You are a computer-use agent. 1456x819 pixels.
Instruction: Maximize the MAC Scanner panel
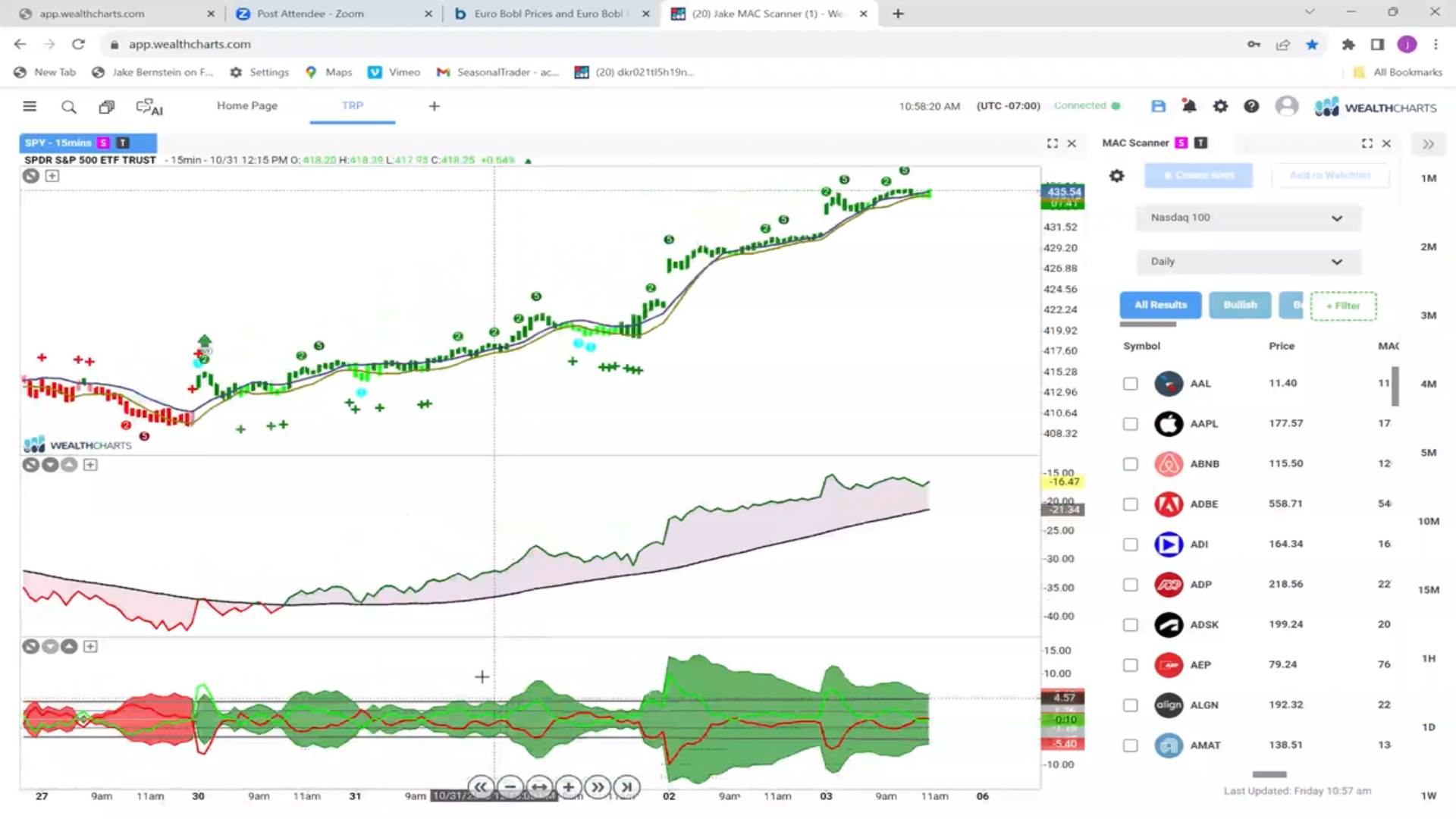click(1367, 143)
